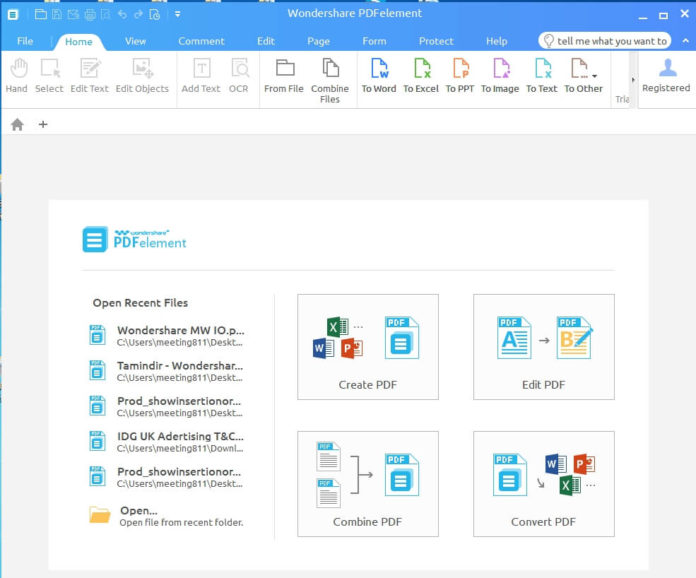Choose the Edit Objects tool
The height and width of the screenshot is (578, 696).
coord(142,76)
